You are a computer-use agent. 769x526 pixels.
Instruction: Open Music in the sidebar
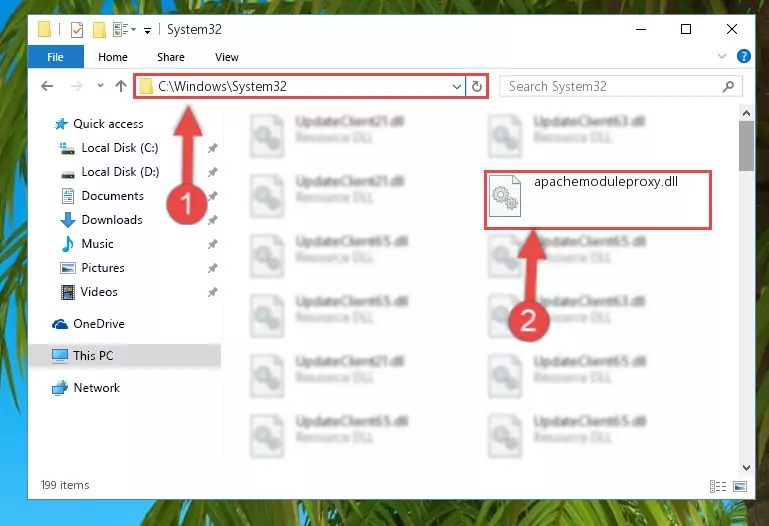click(x=87, y=244)
